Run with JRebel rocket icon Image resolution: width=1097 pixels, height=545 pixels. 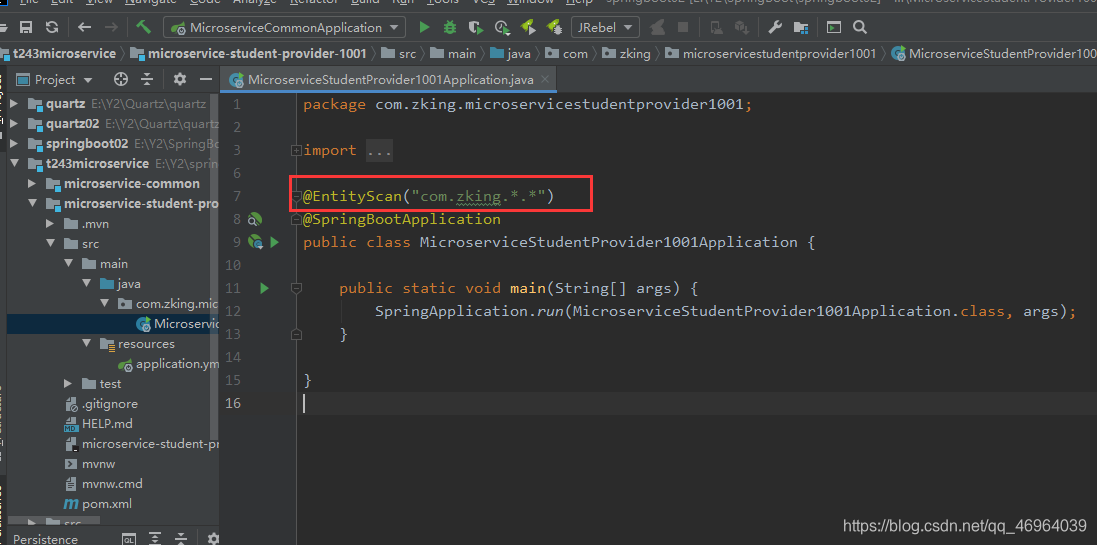point(528,28)
